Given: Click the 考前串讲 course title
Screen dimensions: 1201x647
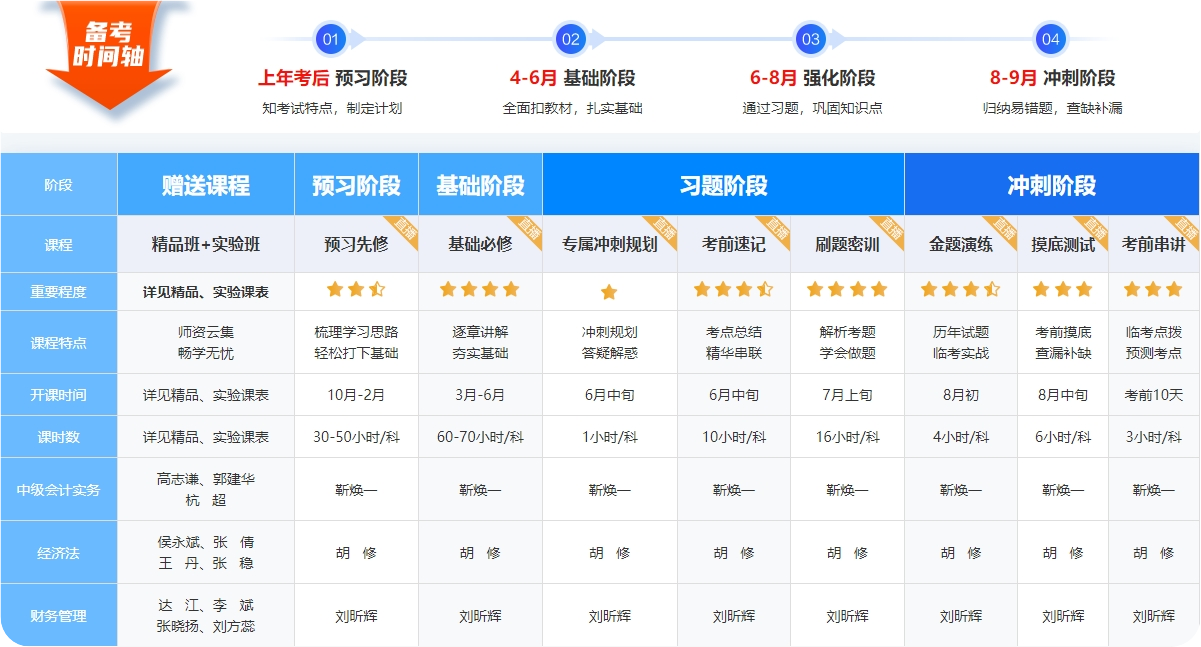Looking at the screenshot, I should 1153,244.
